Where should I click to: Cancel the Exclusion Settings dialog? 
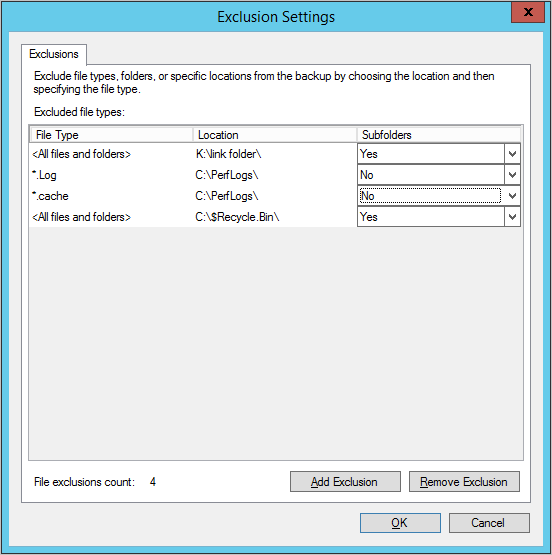(489, 523)
